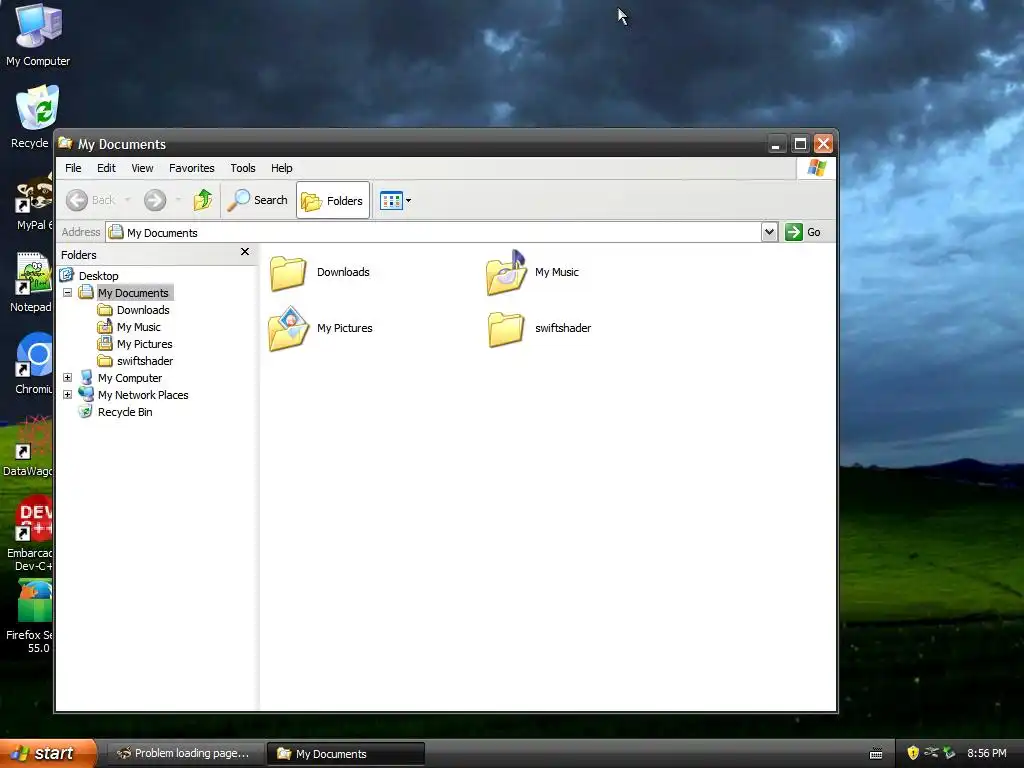Open the Favorites menu
1024x768 pixels.
click(x=191, y=168)
